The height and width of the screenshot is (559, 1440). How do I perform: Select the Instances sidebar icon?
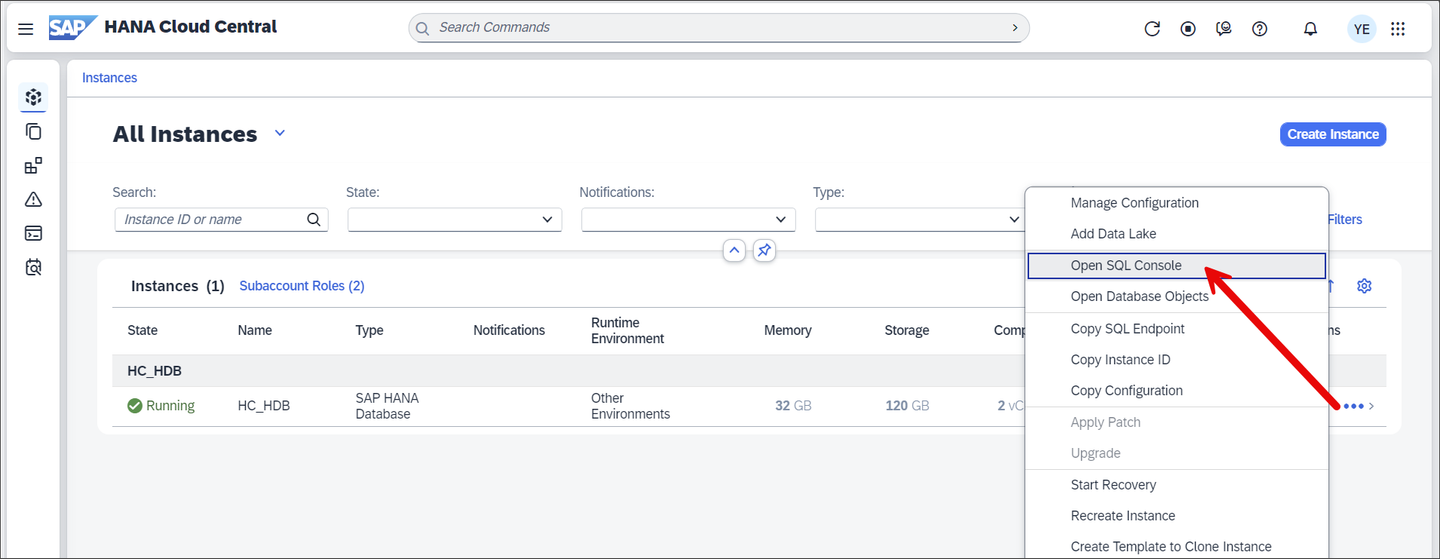(x=33, y=97)
